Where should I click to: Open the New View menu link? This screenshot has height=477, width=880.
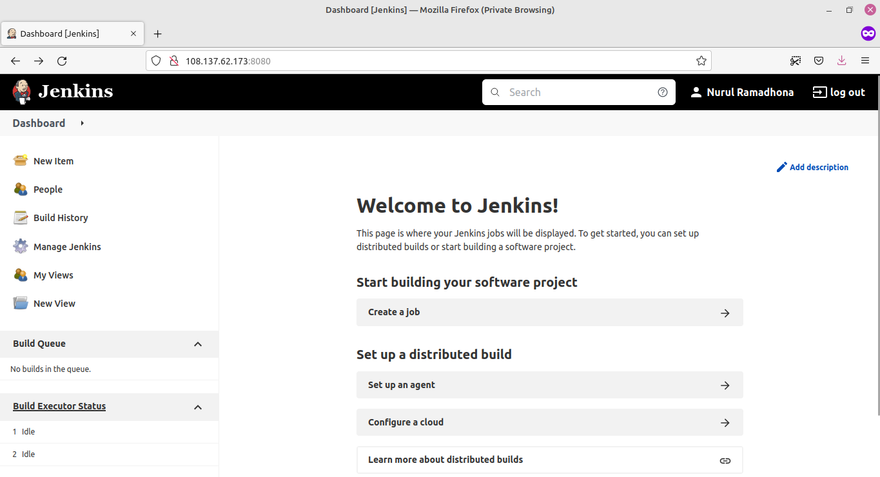click(x=54, y=304)
